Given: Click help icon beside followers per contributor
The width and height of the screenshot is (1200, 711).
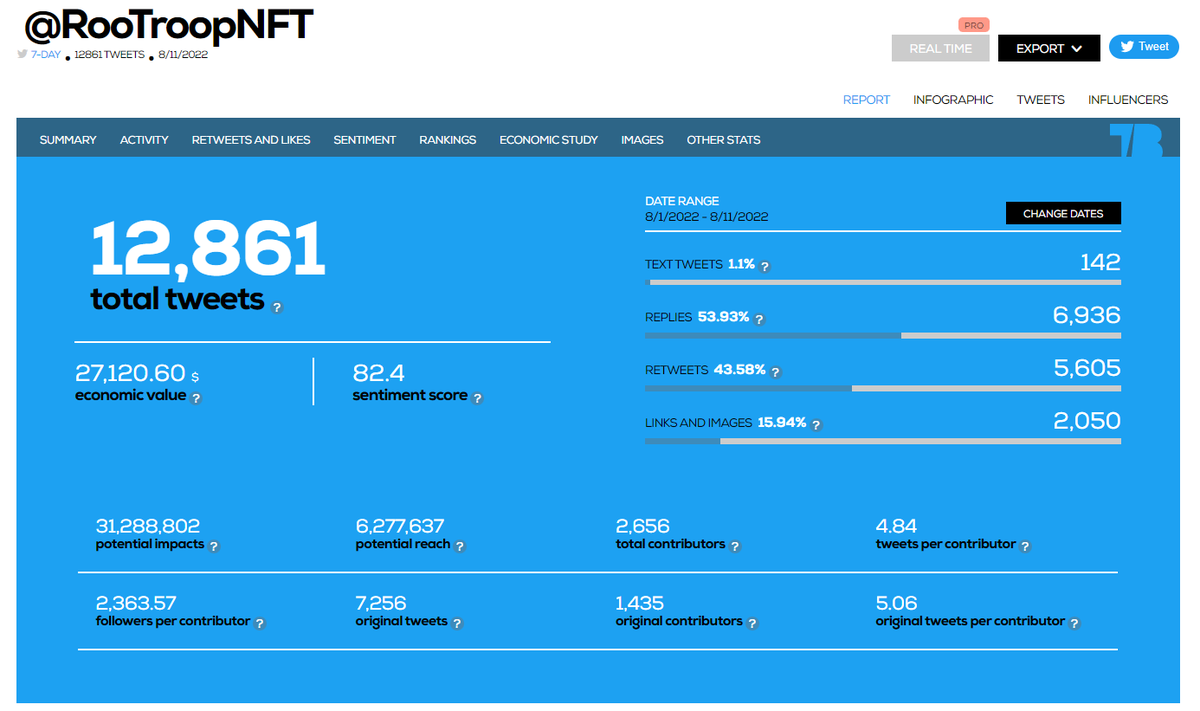Looking at the screenshot, I should [259, 623].
